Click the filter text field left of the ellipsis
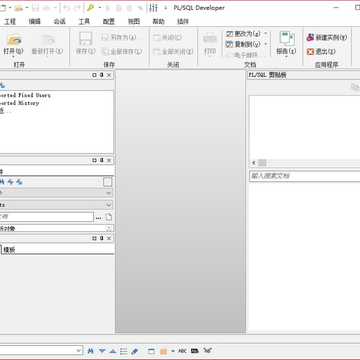 (47, 217)
